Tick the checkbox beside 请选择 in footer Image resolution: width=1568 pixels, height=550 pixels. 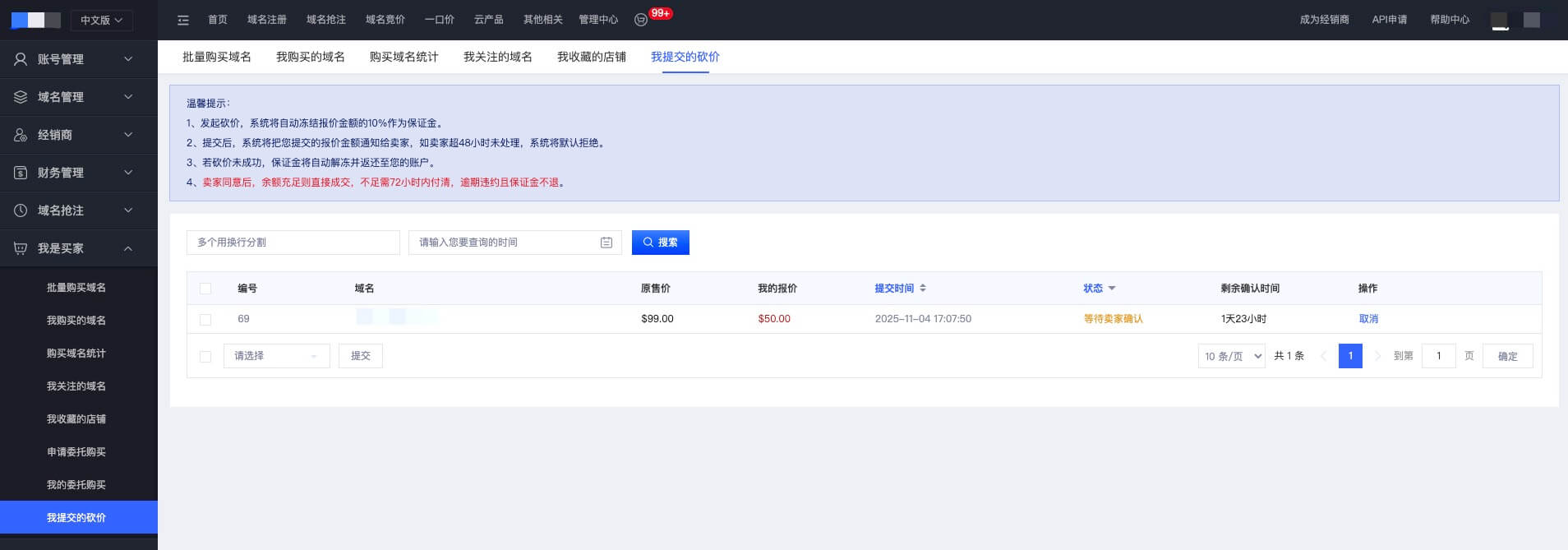point(205,356)
